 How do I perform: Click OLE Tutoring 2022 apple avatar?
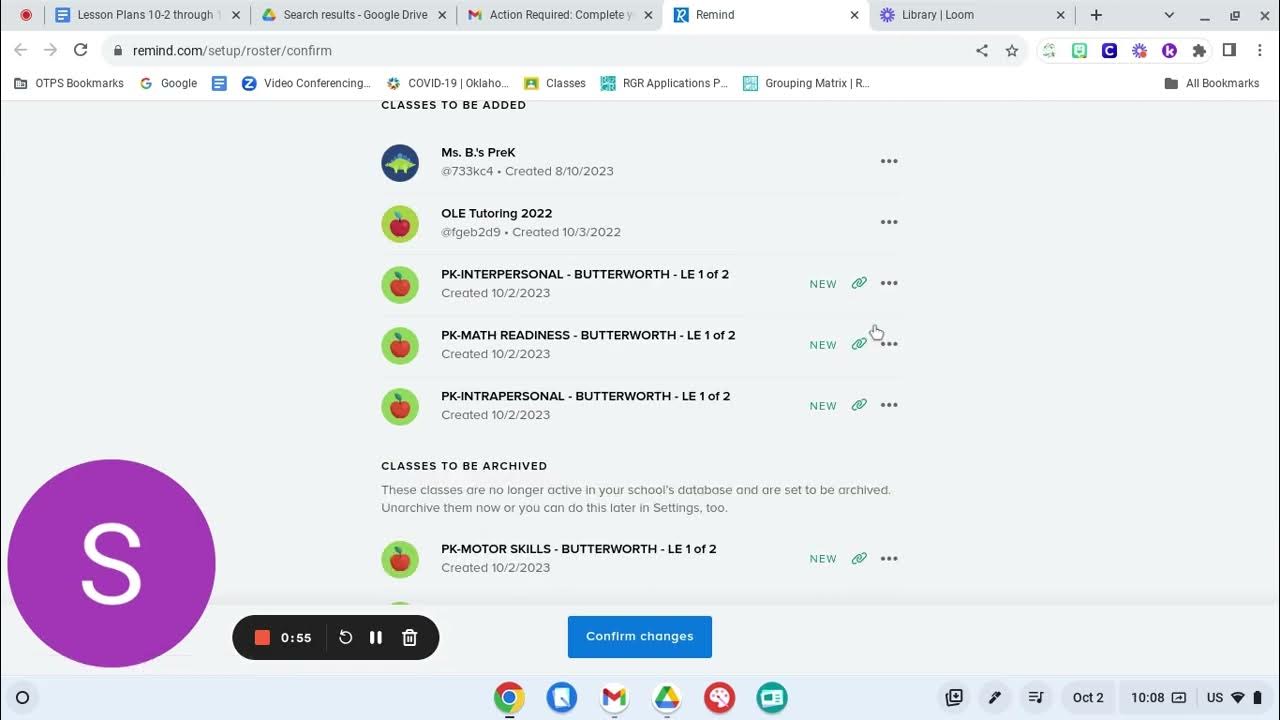point(400,223)
